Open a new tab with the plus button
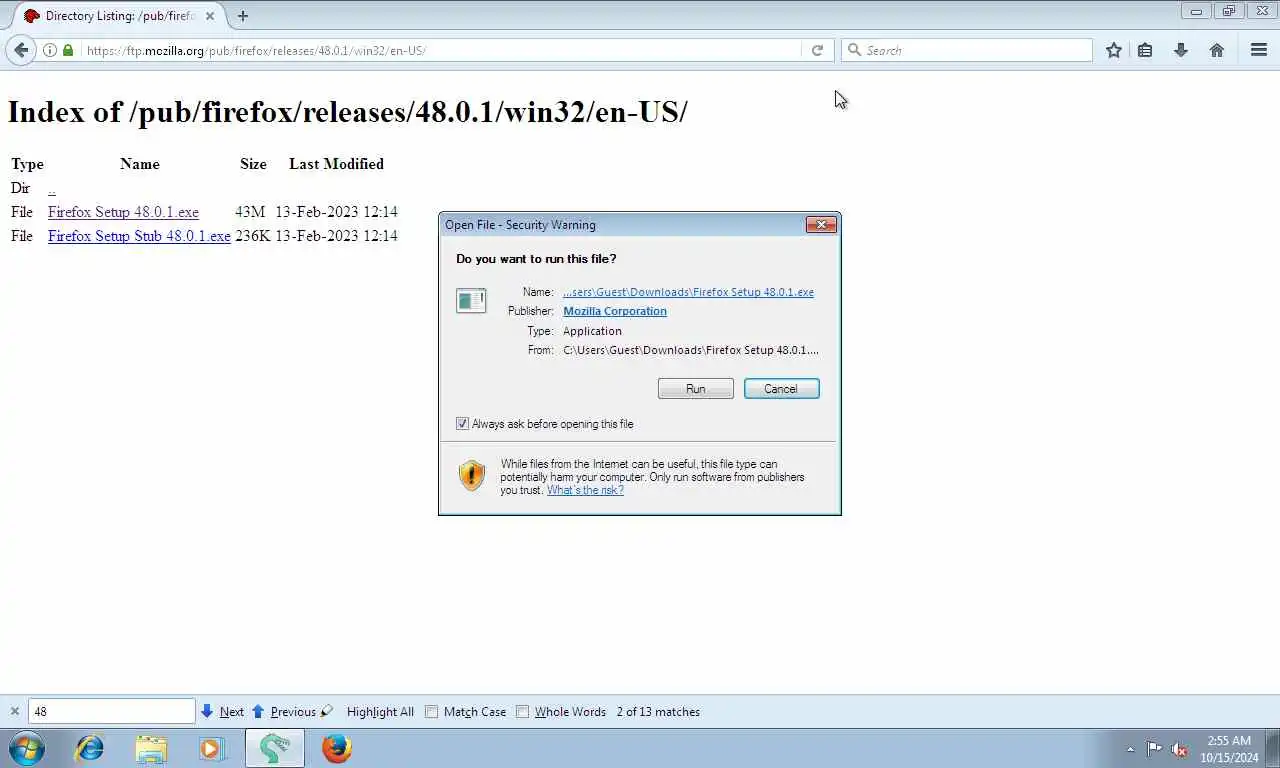The image size is (1280, 768). (243, 16)
